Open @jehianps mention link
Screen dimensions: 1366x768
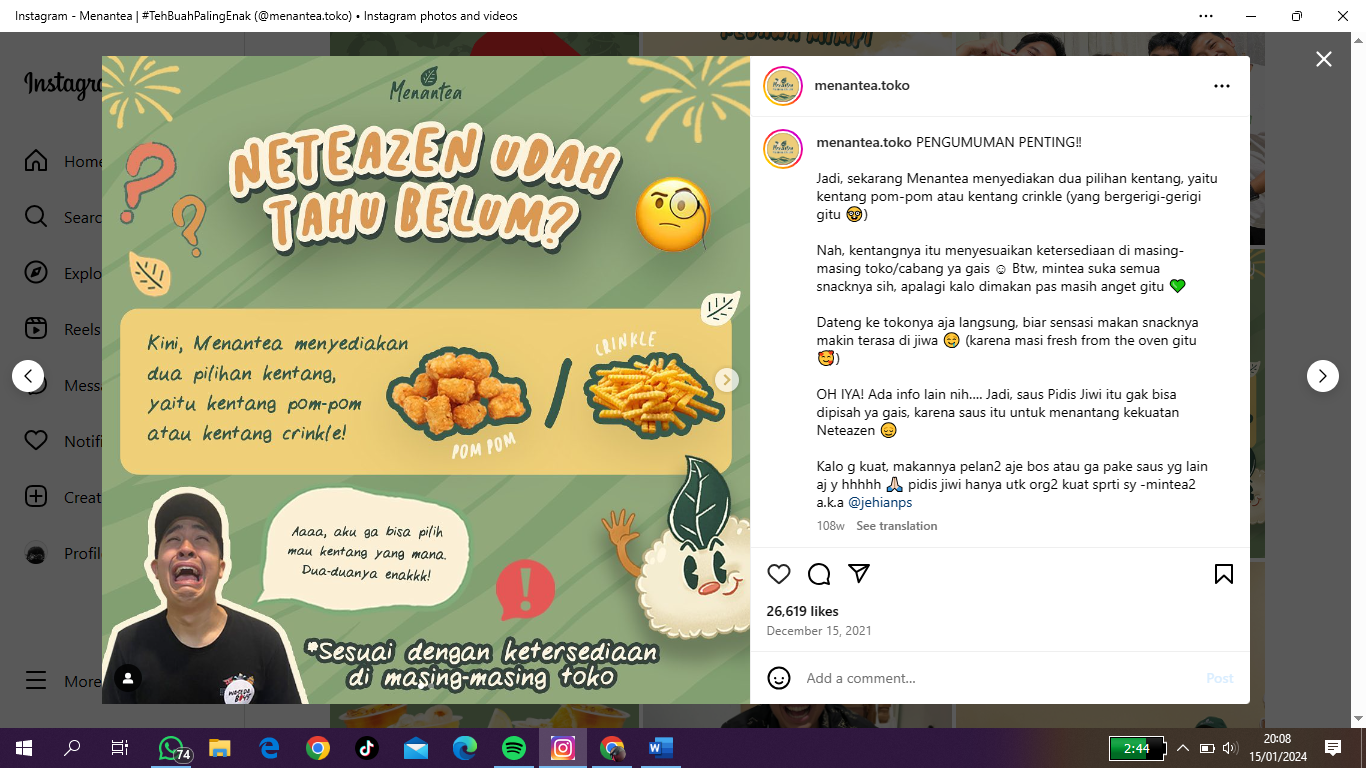click(x=880, y=503)
